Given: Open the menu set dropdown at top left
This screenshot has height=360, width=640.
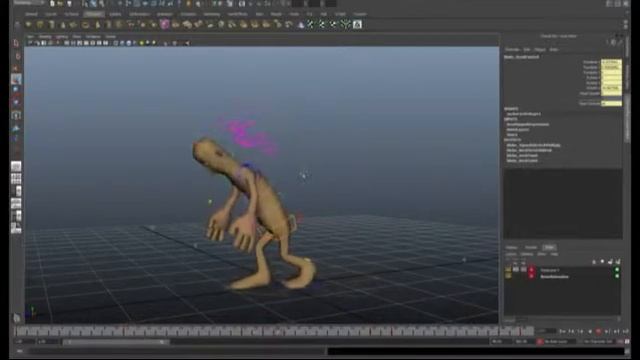Looking at the screenshot, I should tap(29, 3).
